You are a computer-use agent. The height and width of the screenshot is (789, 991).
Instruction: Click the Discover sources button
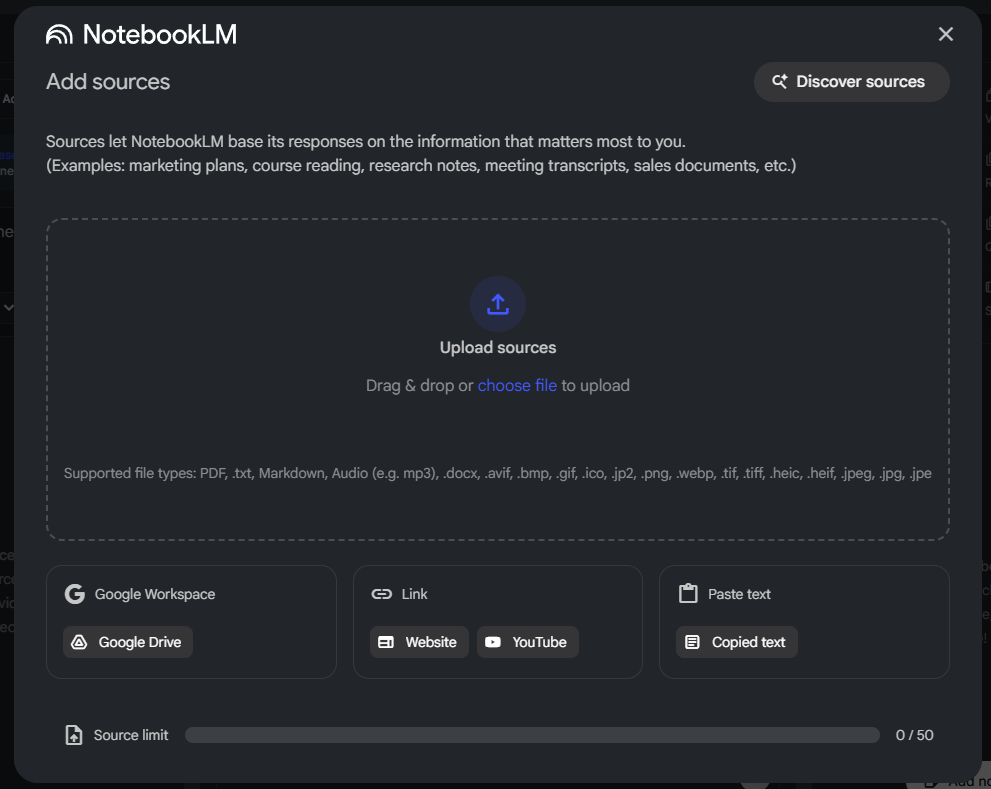851,82
